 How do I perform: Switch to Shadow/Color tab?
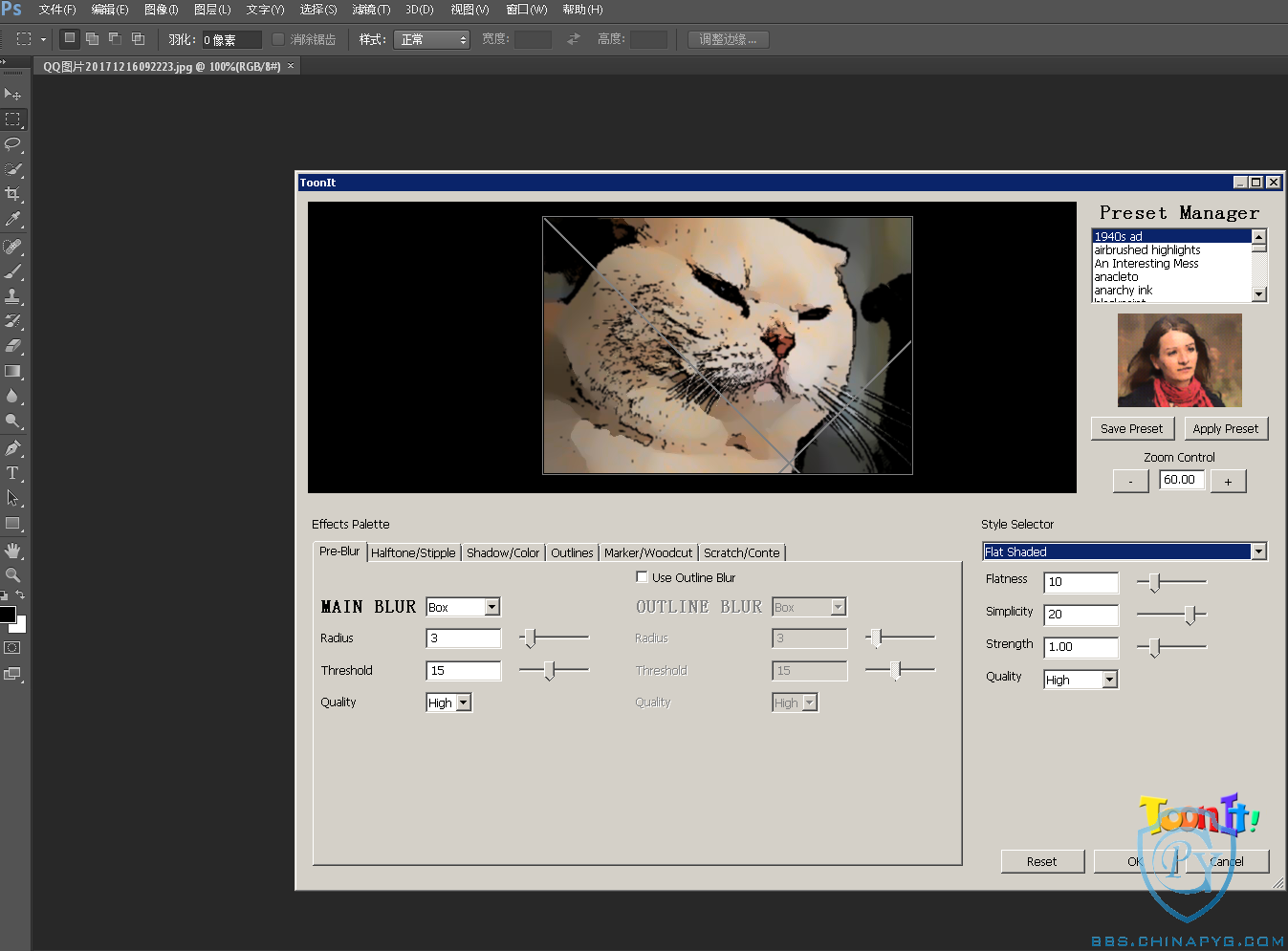point(503,552)
